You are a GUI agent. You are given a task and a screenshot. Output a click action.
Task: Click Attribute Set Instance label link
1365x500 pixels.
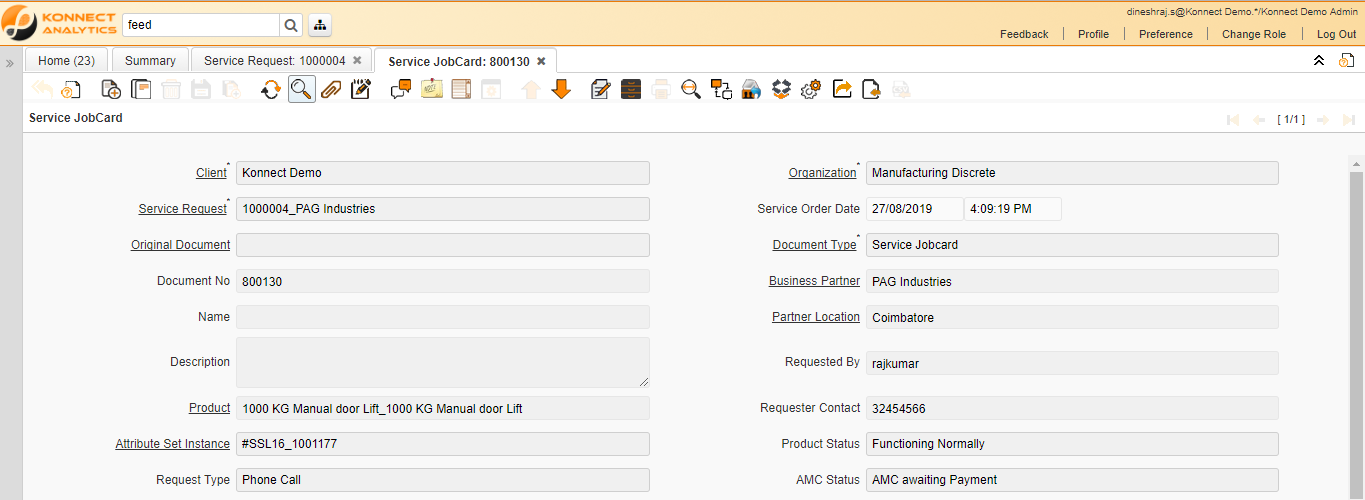172,444
